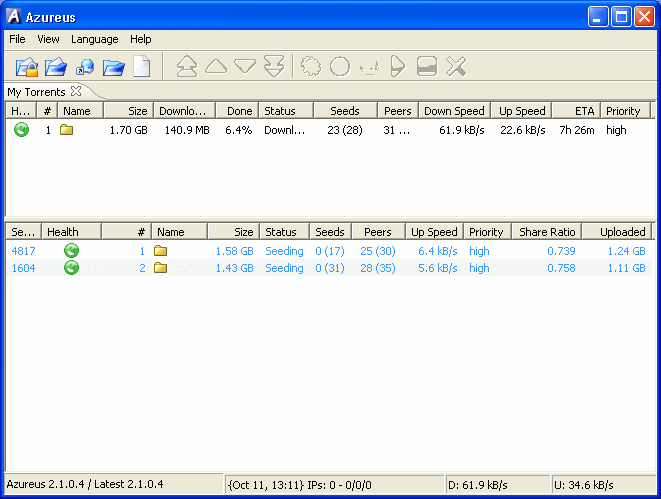Click the Health header in seeding table

point(71,232)
